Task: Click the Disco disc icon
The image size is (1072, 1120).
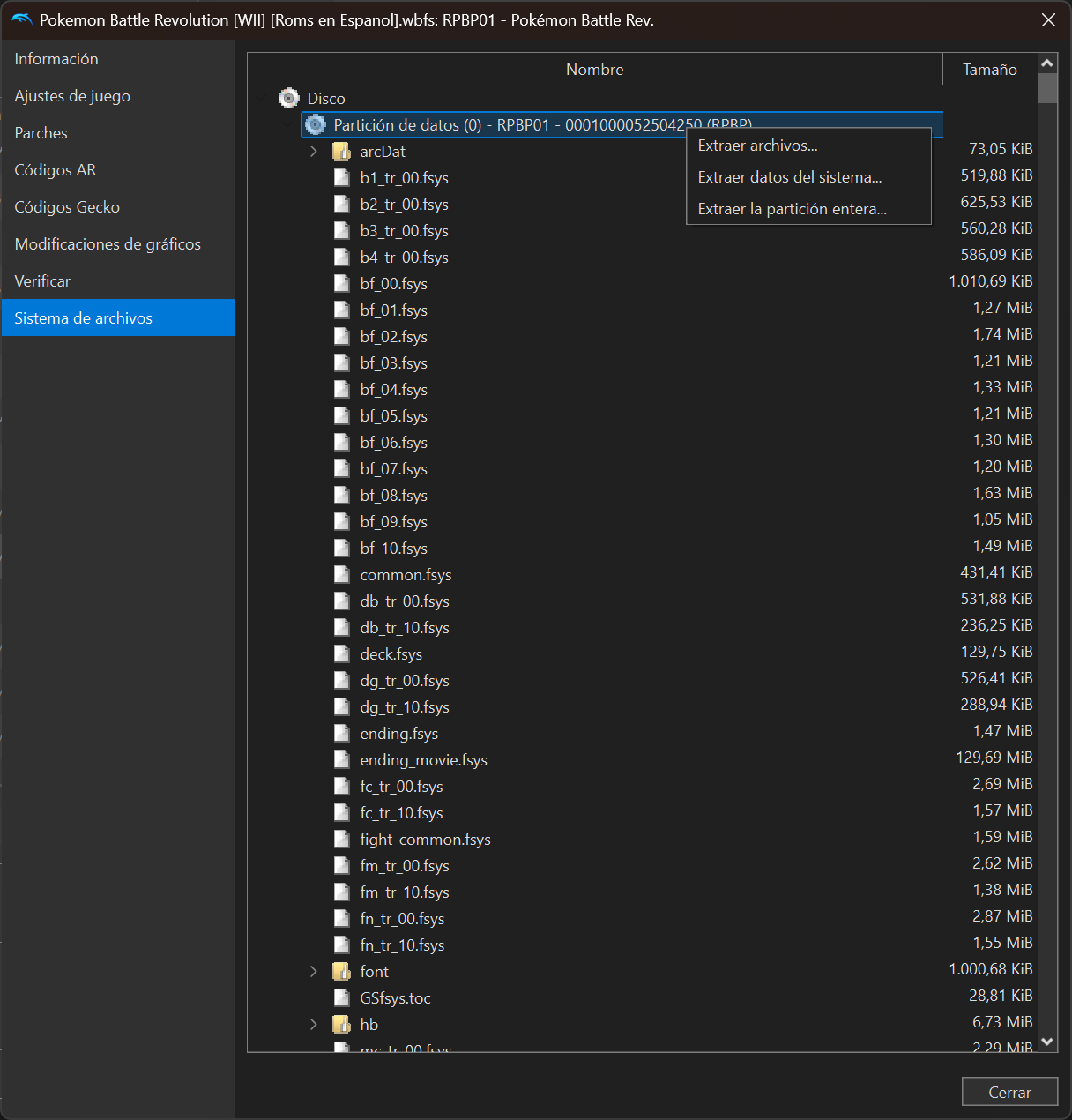Action: click(288, 98)
